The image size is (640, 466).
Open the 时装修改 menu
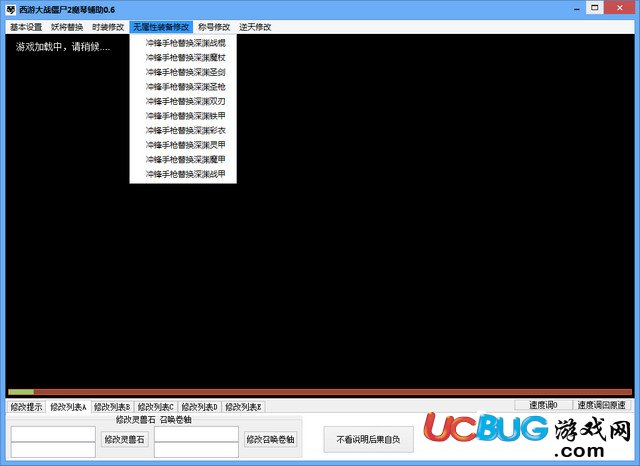108,27
